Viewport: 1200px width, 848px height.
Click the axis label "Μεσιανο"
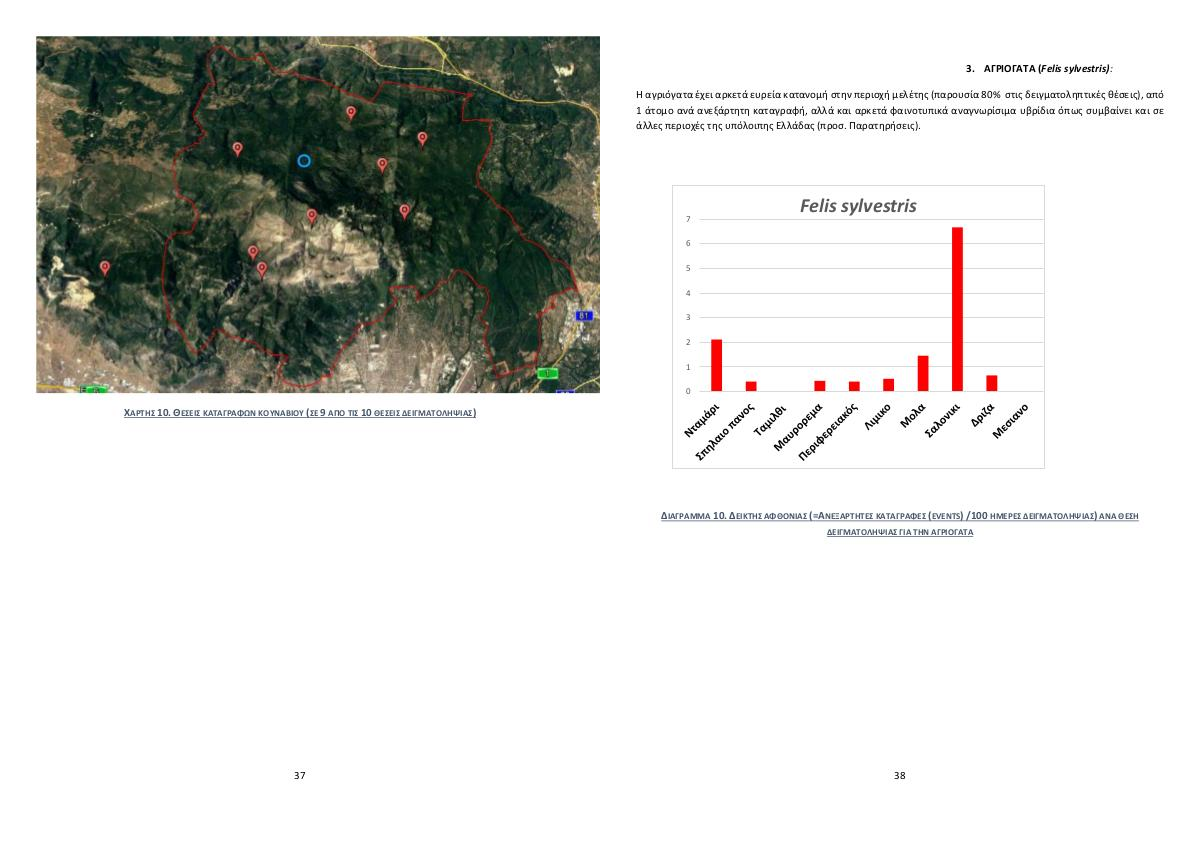1010,422
